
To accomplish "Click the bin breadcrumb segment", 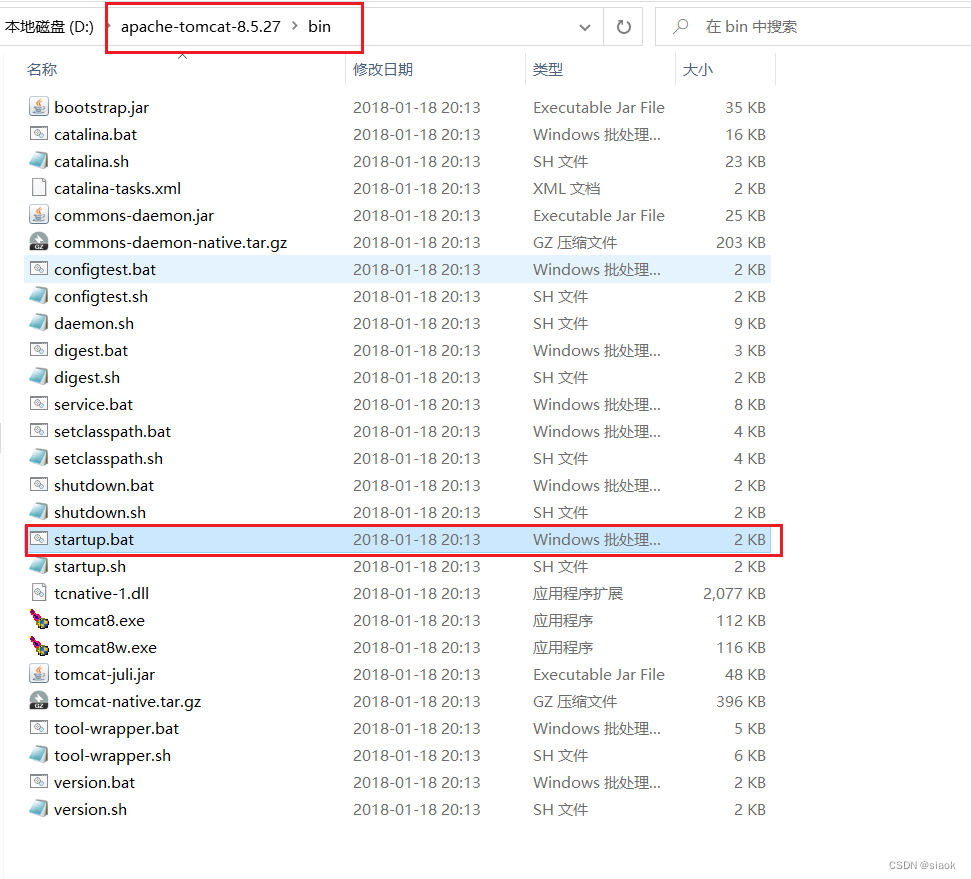I will point(320,27).
